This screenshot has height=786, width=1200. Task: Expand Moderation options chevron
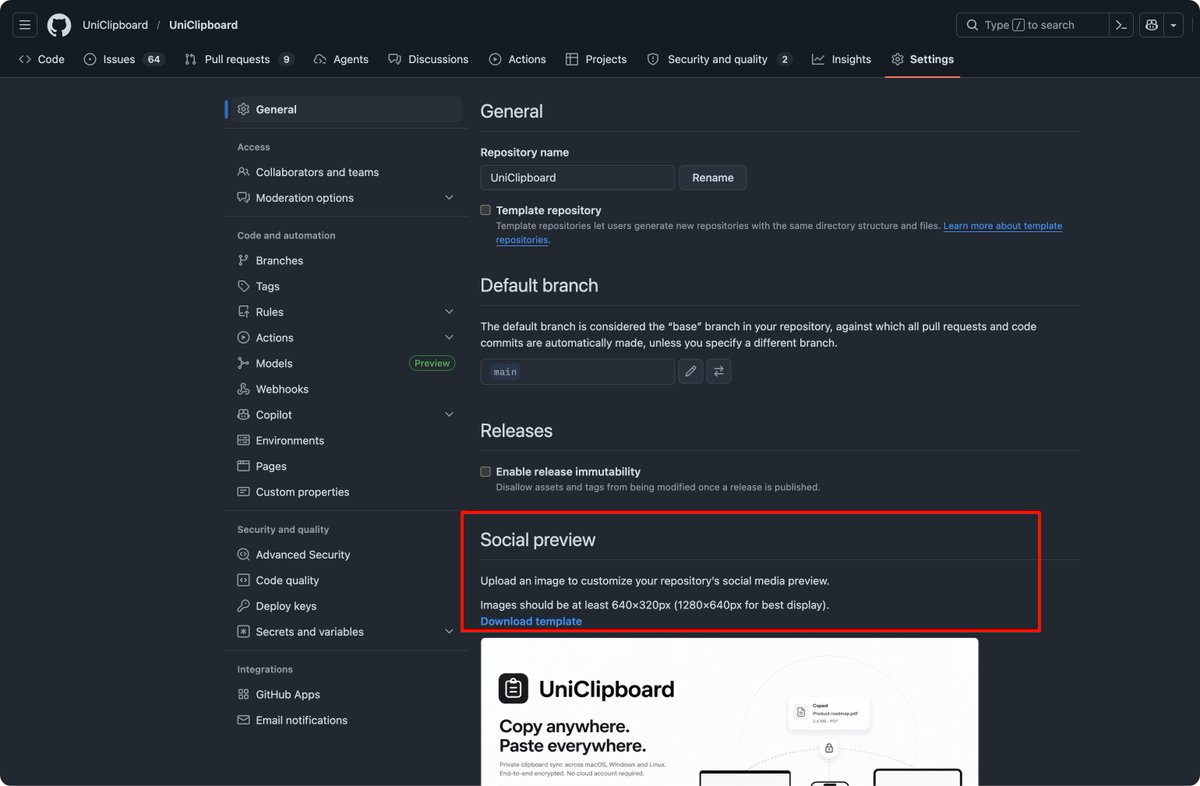[449, 198]
